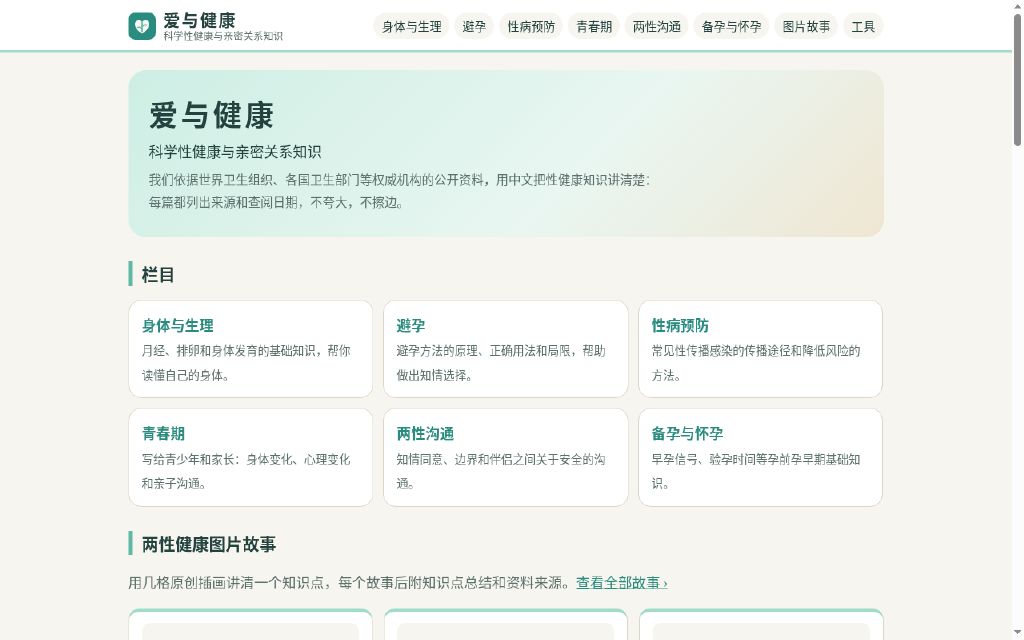
Task: Click the hero subtitle 科学性健康与亲密关系知识
Action: (x=234, y=152)
